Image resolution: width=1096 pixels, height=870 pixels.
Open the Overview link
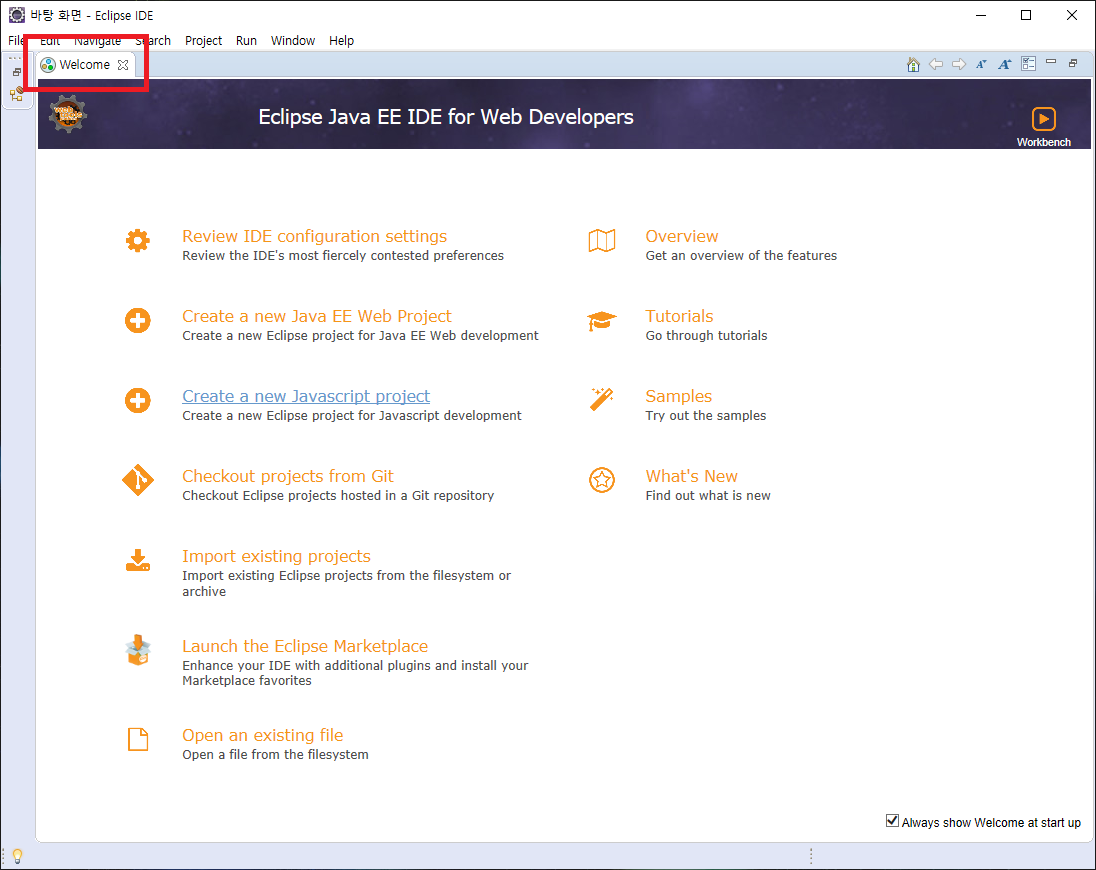coord(682,236)
